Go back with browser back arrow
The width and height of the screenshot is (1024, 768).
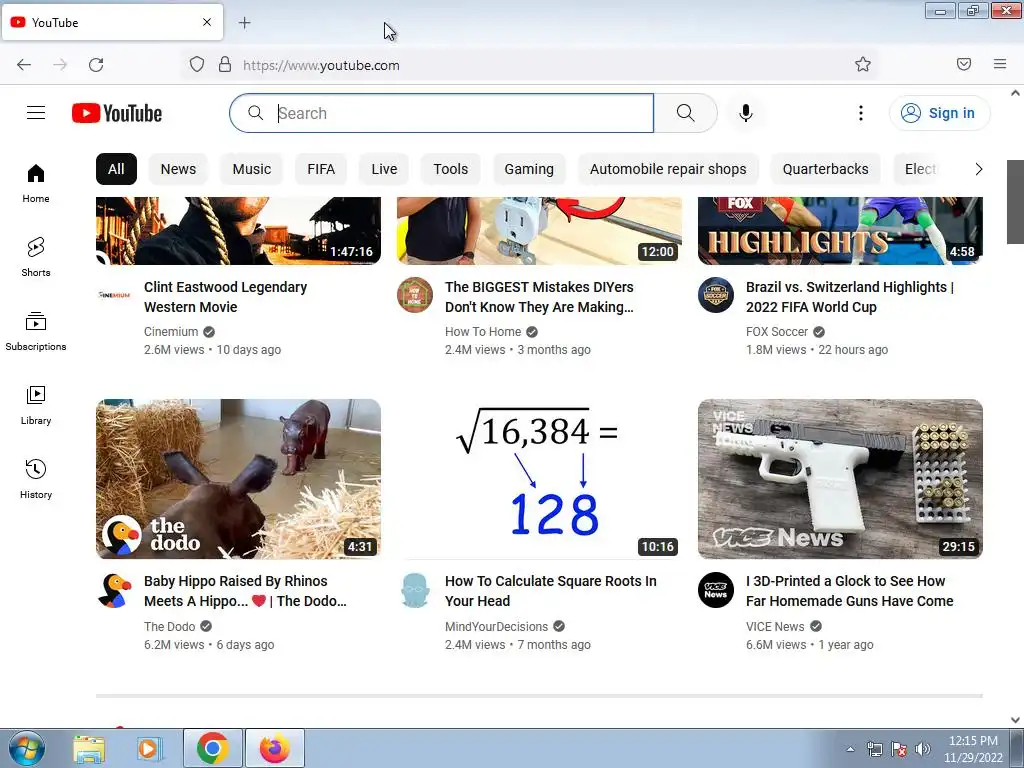click(24, 65)
